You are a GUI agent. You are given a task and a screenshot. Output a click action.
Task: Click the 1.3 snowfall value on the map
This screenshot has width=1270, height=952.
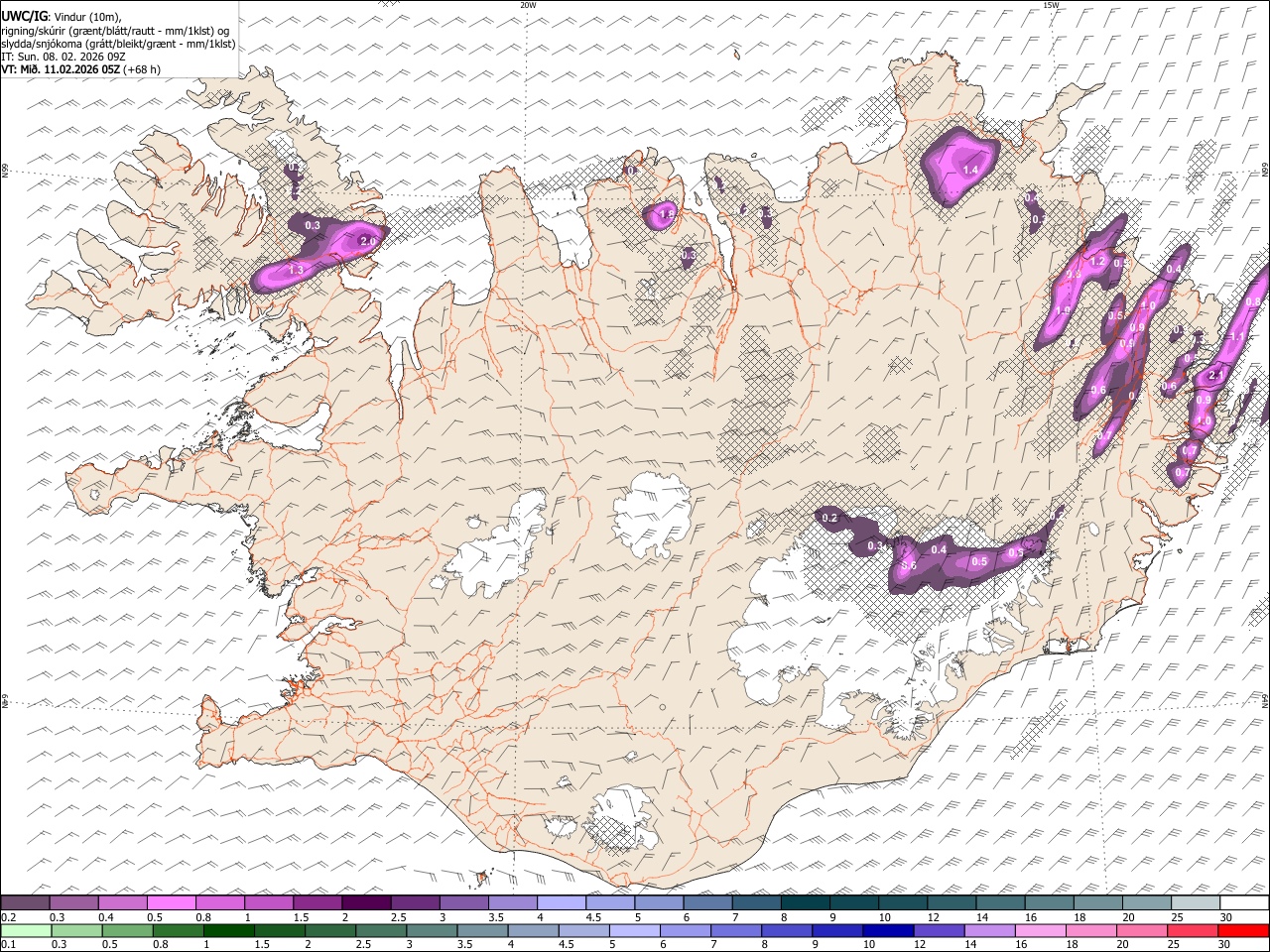coord(296,270)
